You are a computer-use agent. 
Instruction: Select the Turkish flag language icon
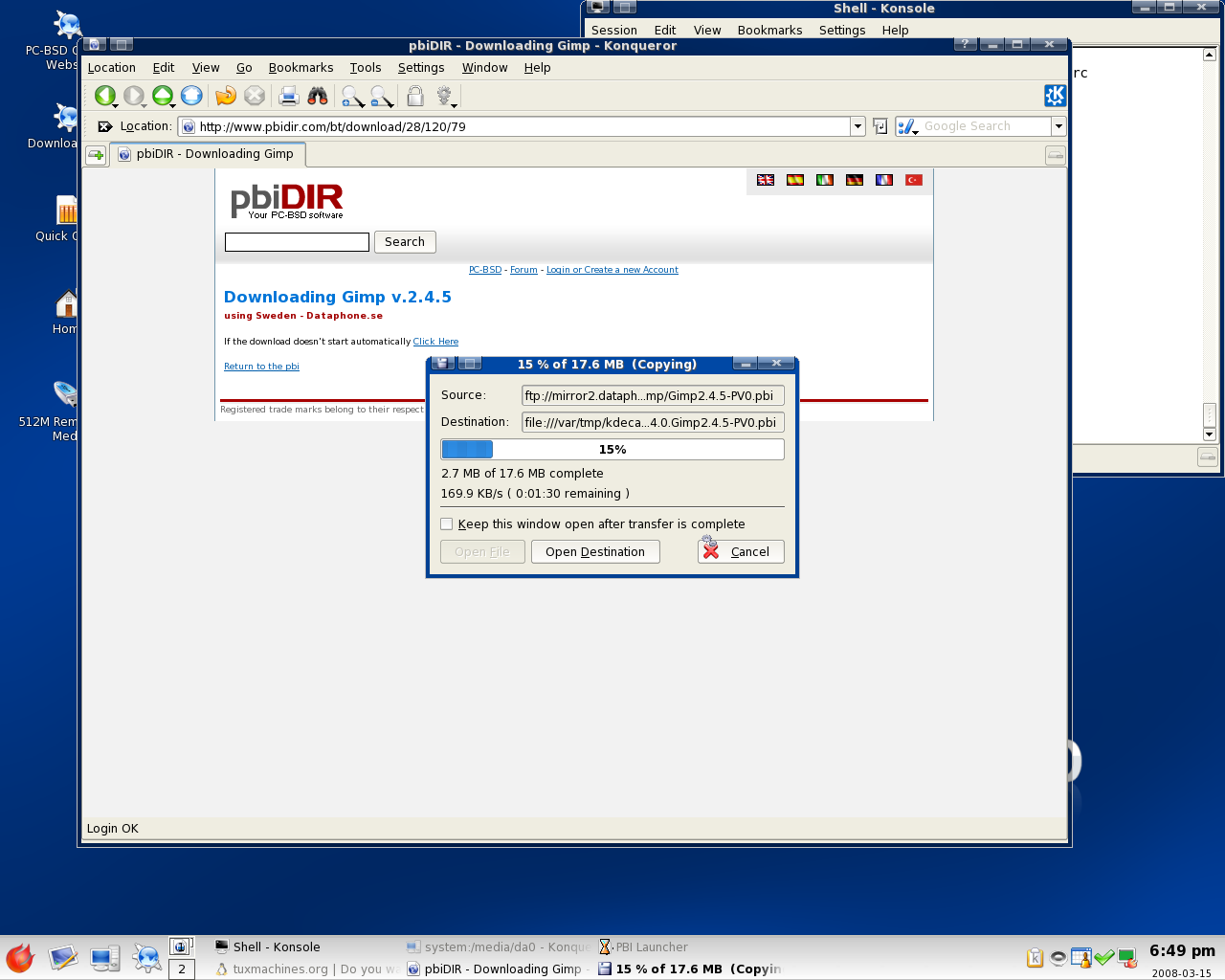point(914,180)
